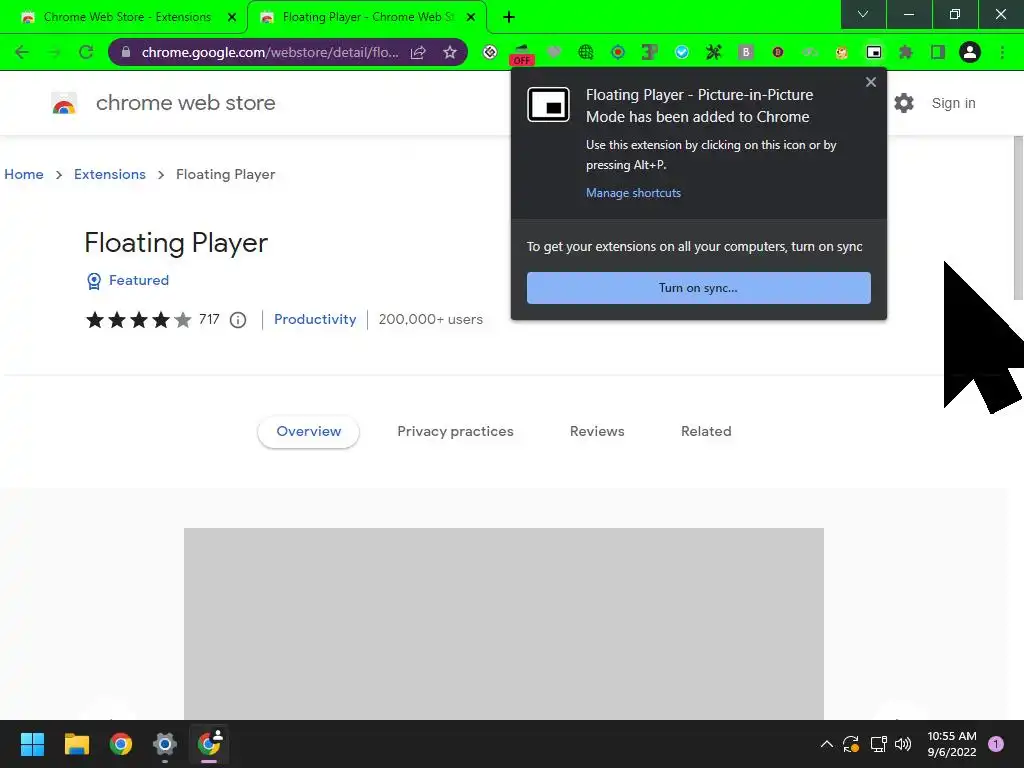The width and height of the screenshot is (1024, 768).
Task: Click the Turn on sync button
Action: coord(698,288)
